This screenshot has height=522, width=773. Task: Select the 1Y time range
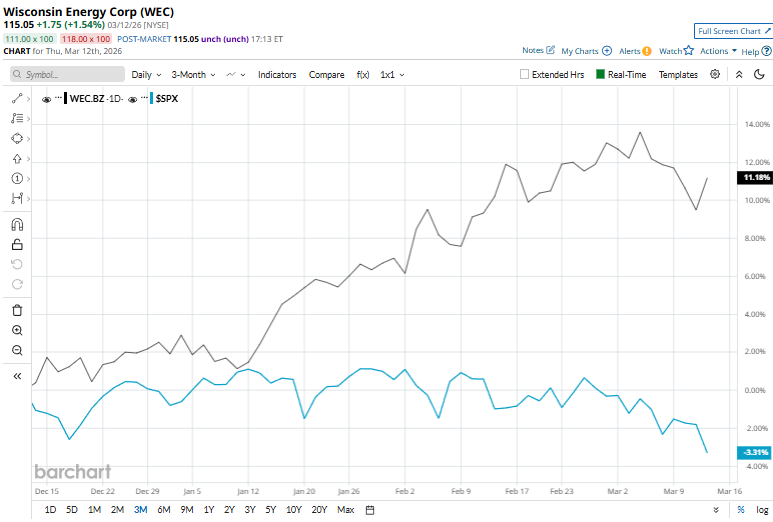coord(208,510)
